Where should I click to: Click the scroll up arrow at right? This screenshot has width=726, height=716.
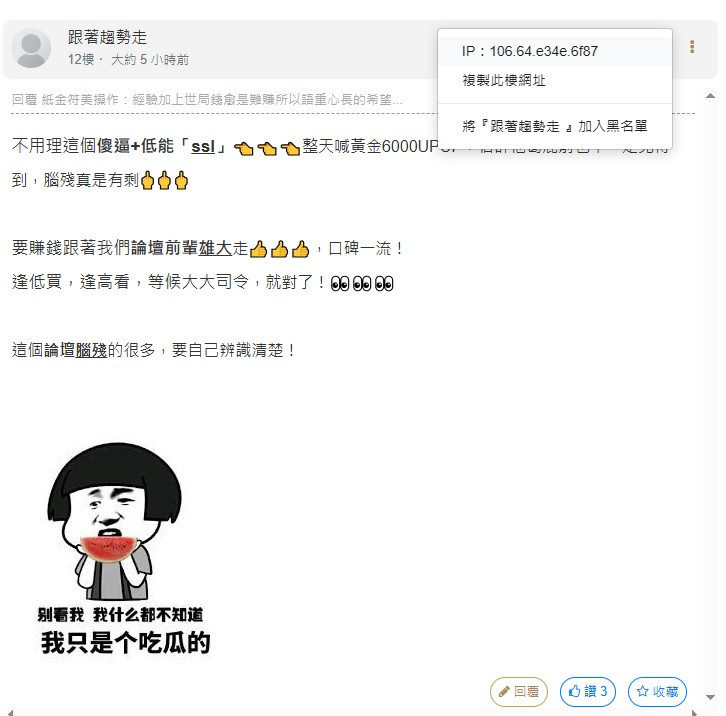710,96
